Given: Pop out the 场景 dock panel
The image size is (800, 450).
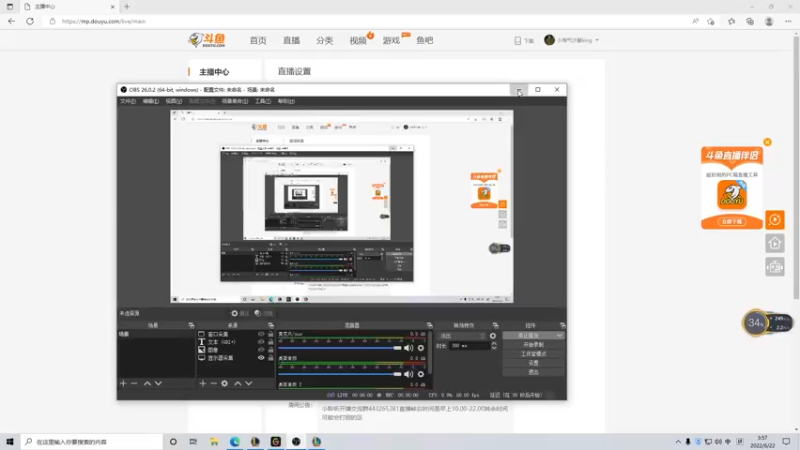Looking at the screenshot, I should coord(191,326).
